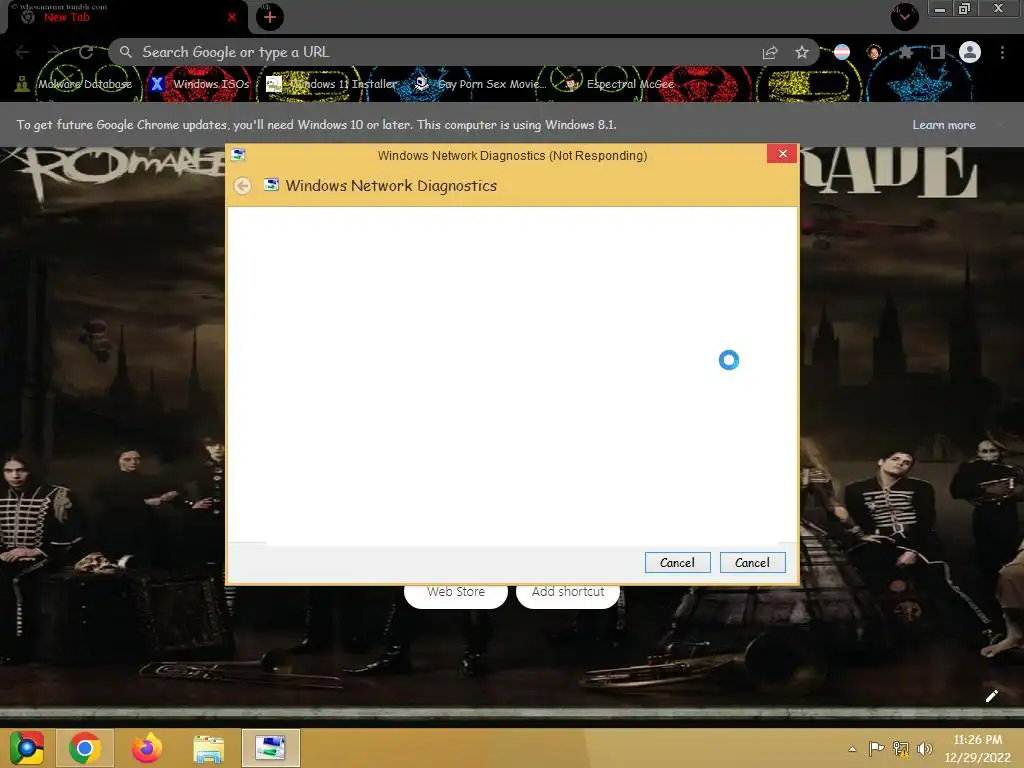Open Chrome's three-dot menu
This screenshot has height=768, width=1024.
[x=1002, y=52]
